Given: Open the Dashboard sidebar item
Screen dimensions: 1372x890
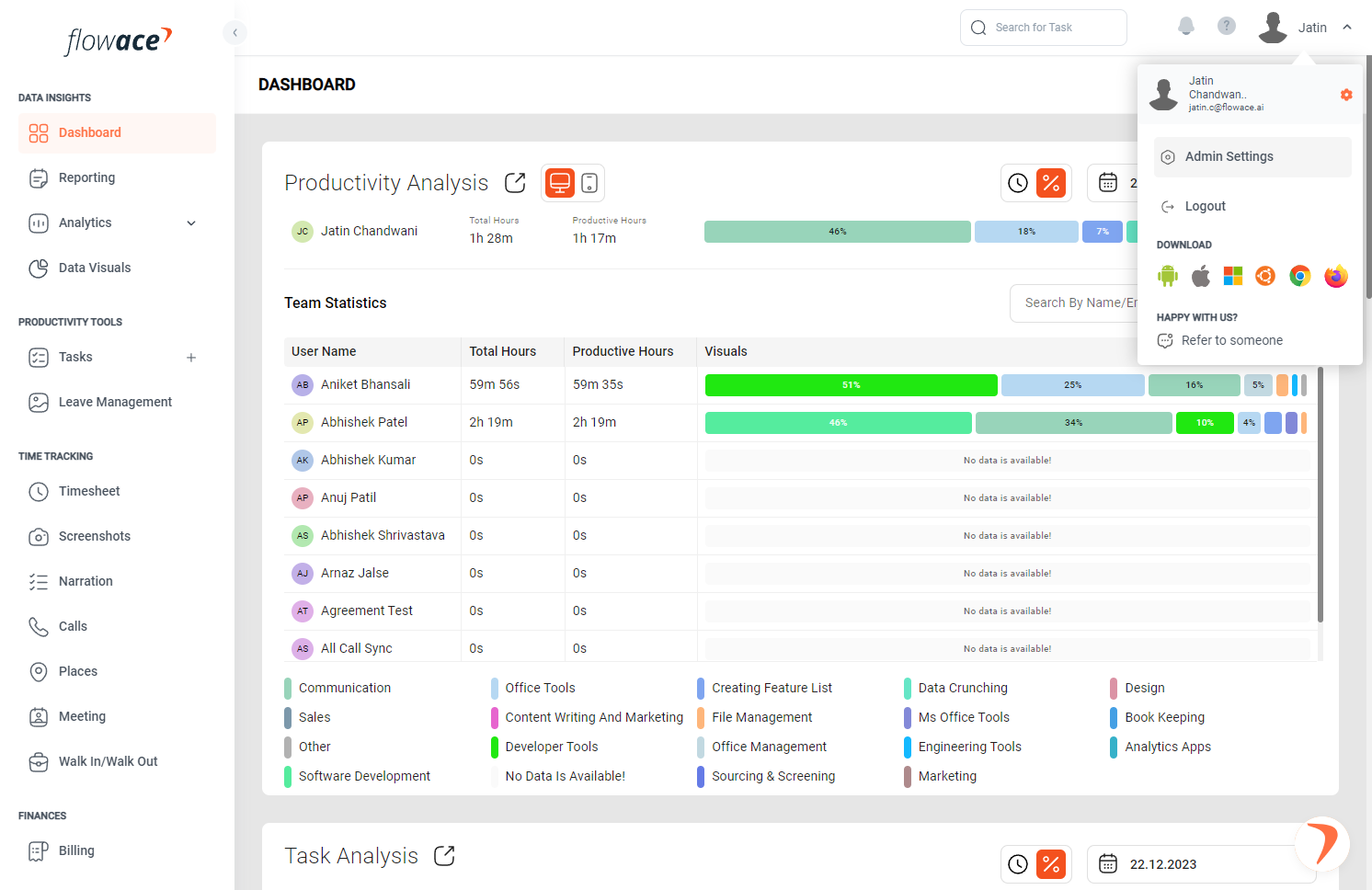Looking at the screenshot, I should [x=117, y=132].
